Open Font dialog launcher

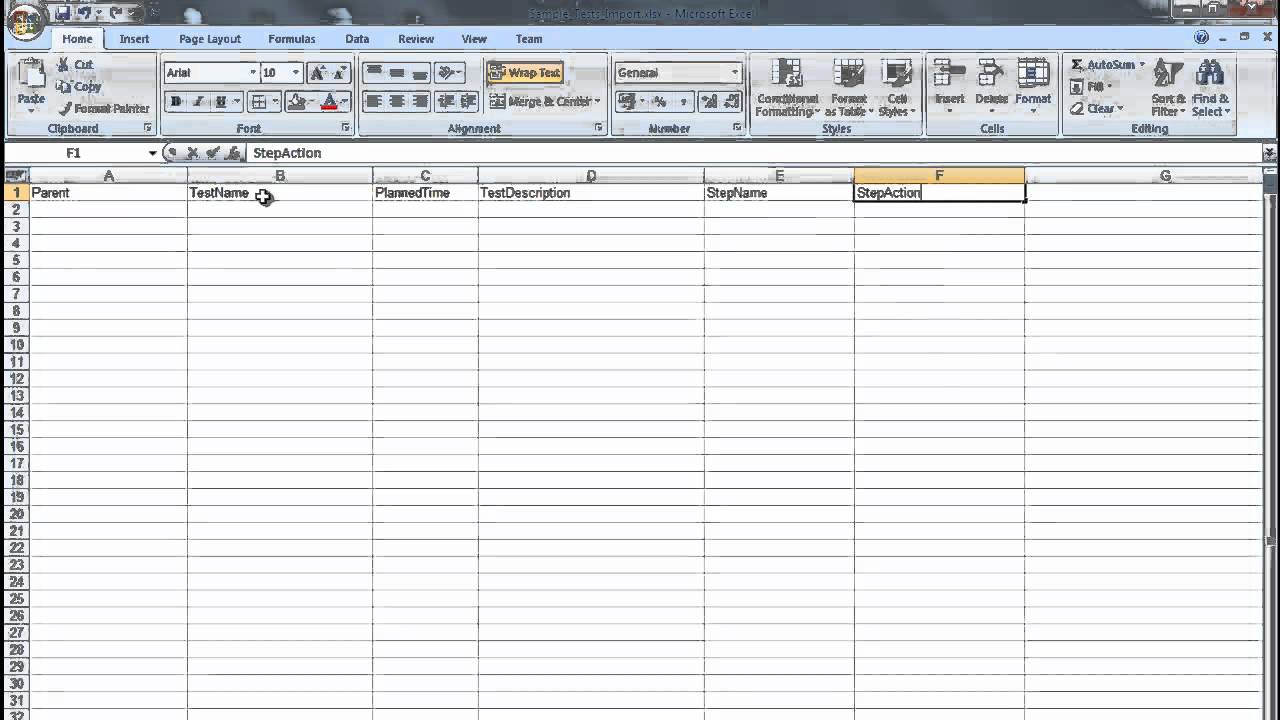[x=346, y=128]
